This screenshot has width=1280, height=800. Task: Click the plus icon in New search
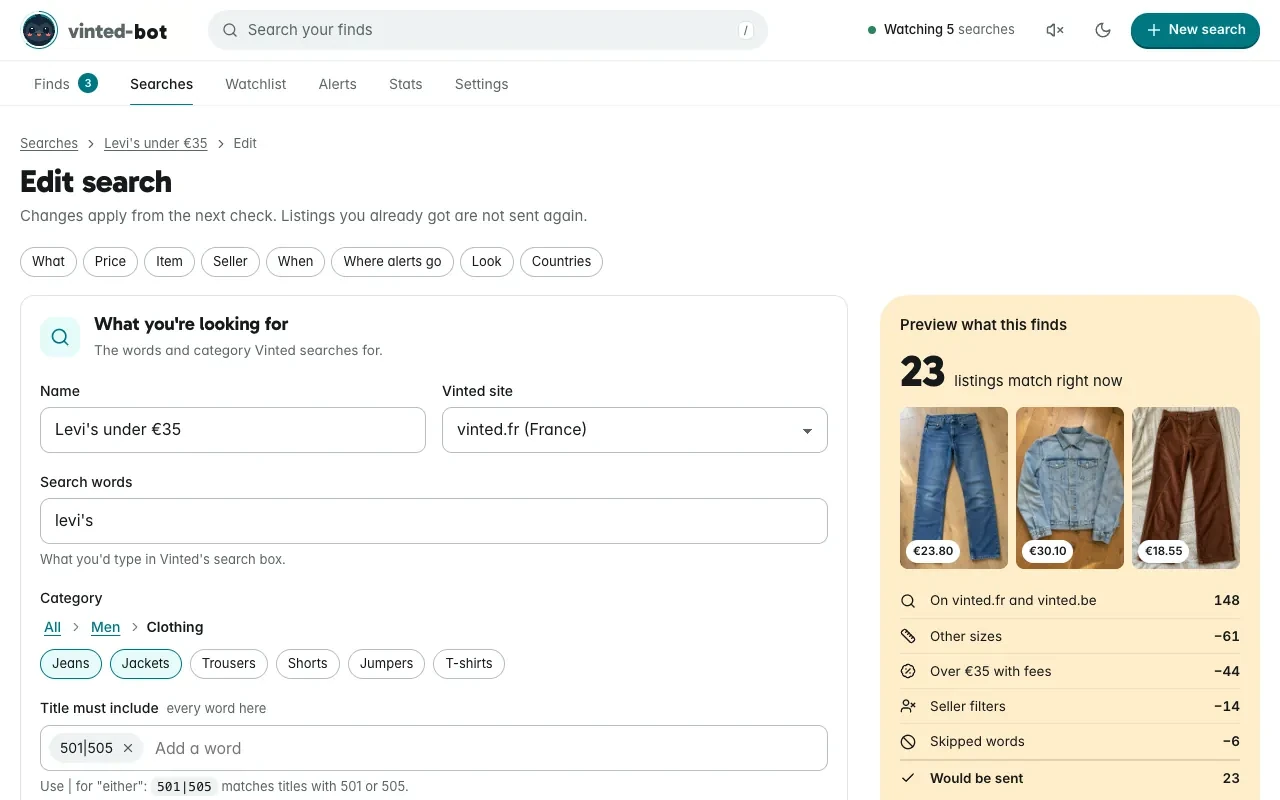(x=1154, y=30)
